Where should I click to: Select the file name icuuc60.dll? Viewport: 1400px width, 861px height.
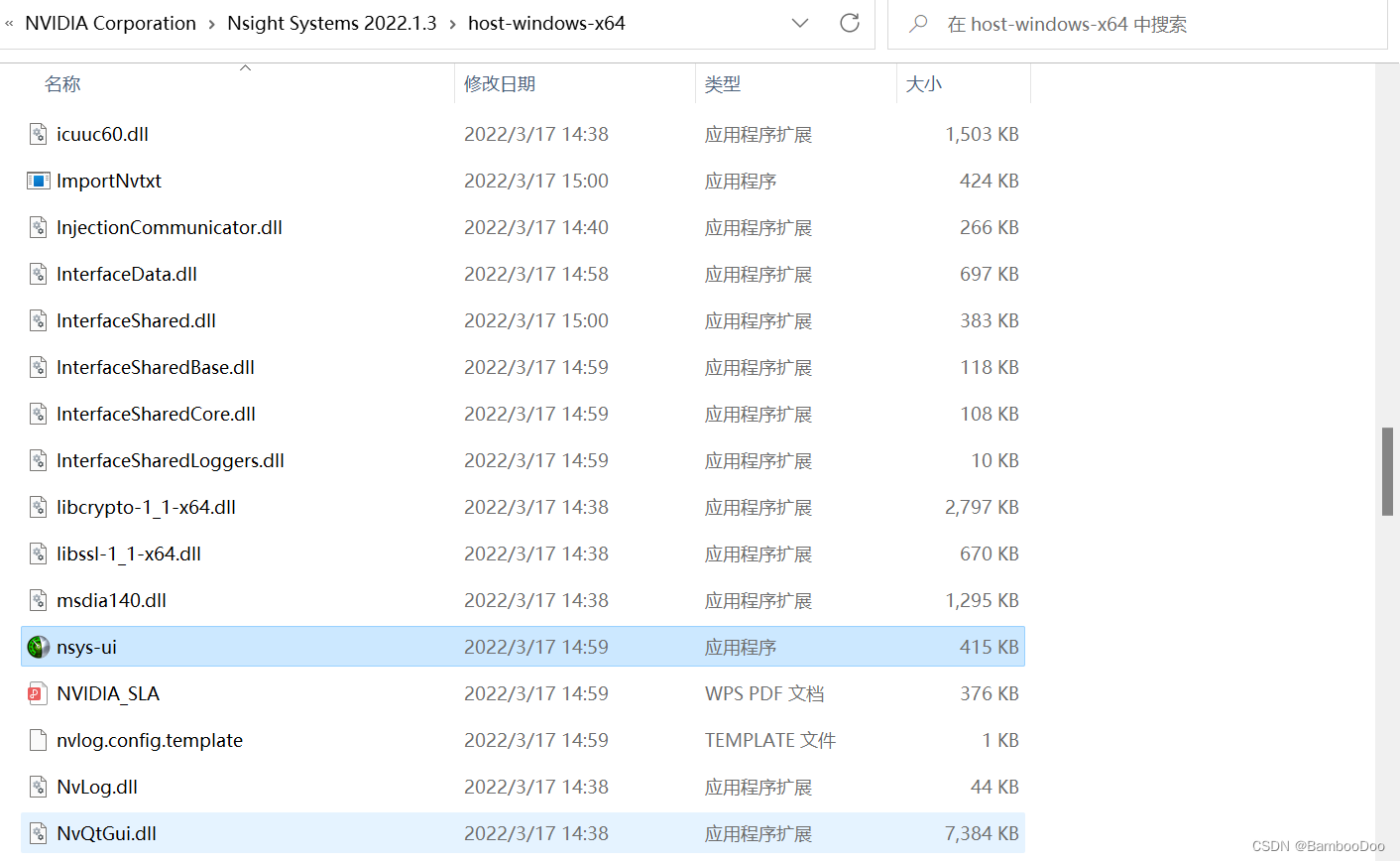point(102,134)
